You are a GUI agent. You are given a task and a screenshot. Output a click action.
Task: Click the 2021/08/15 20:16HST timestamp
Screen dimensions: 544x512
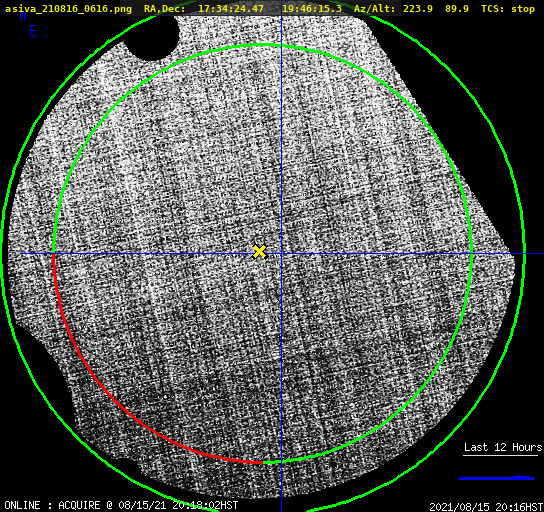[486, 506]
